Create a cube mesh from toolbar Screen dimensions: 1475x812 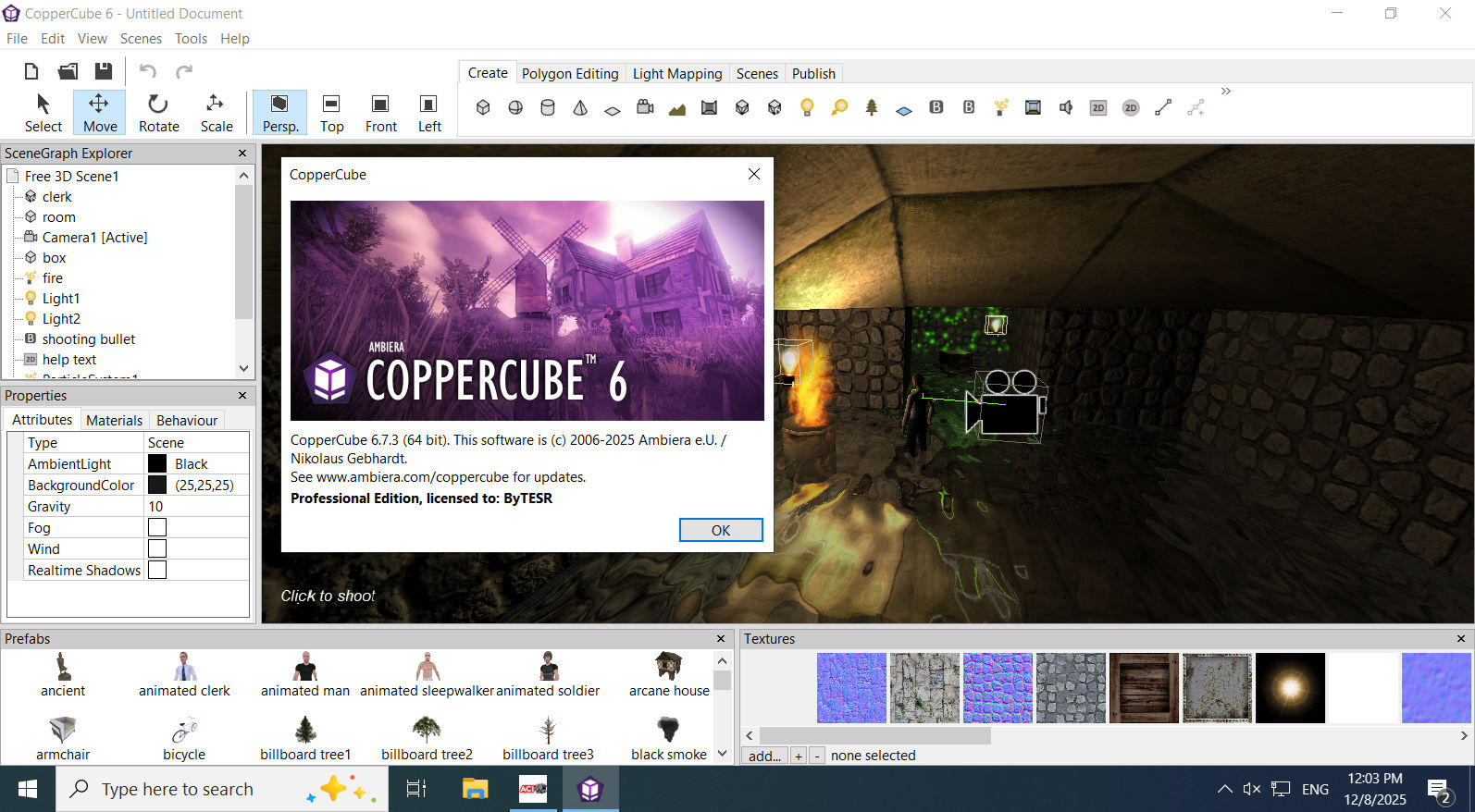483,107
